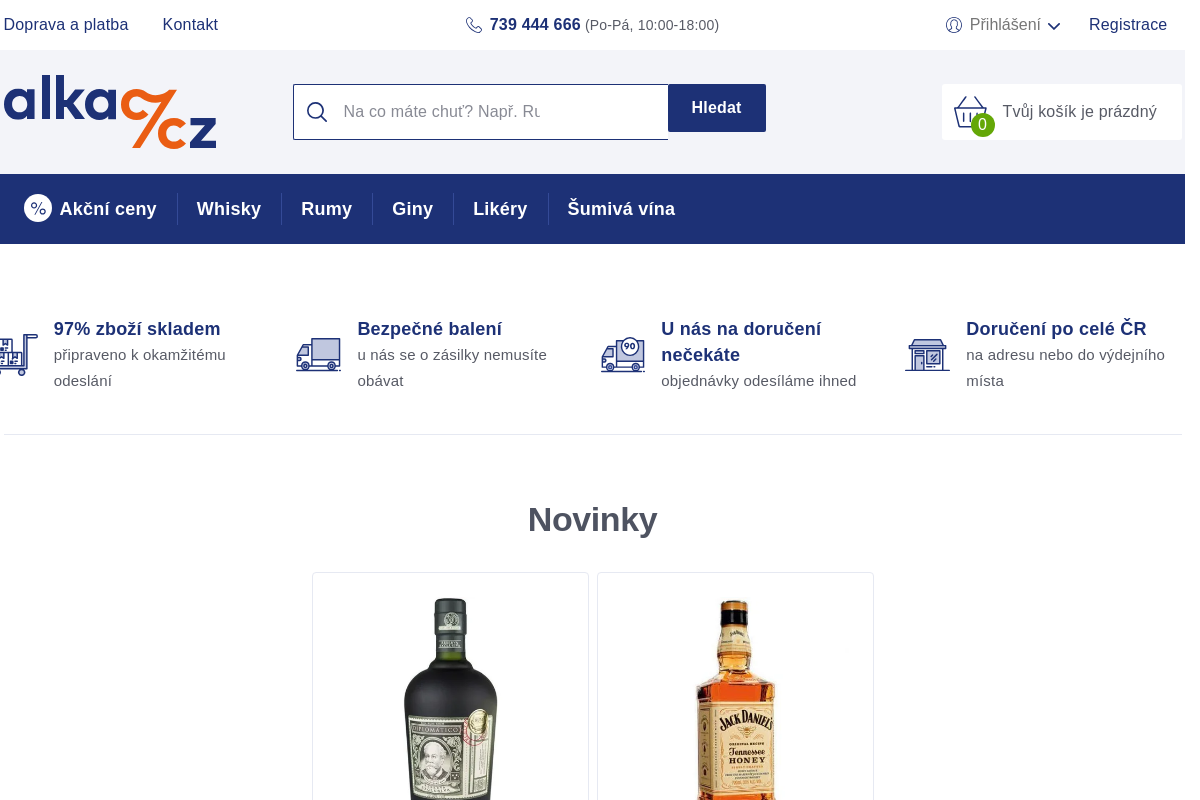
Task: Open Akční ceny menu item
Action: tap(91, 209)
